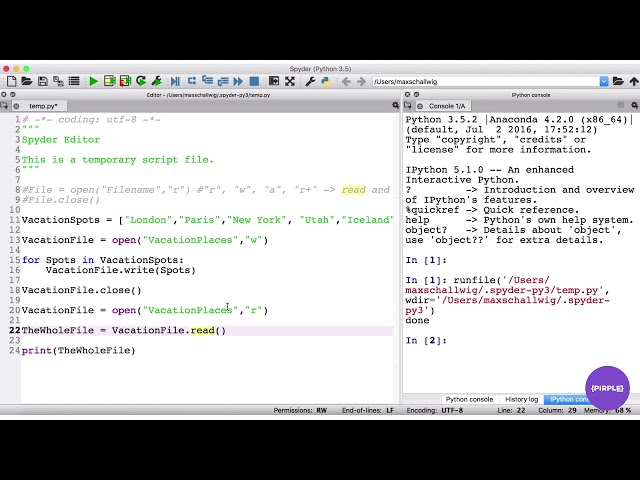
Task: Select the temp.py editor tab
Action: (x=43, y=106)
